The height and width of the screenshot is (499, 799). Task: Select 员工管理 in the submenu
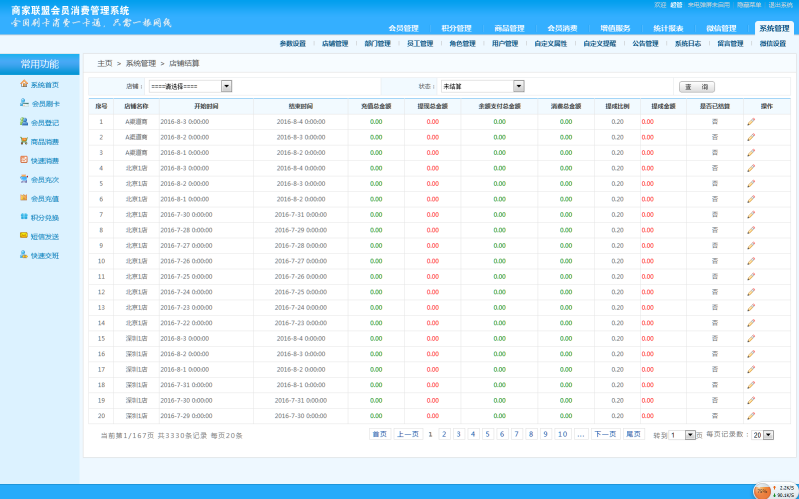[x=420, y=44]
